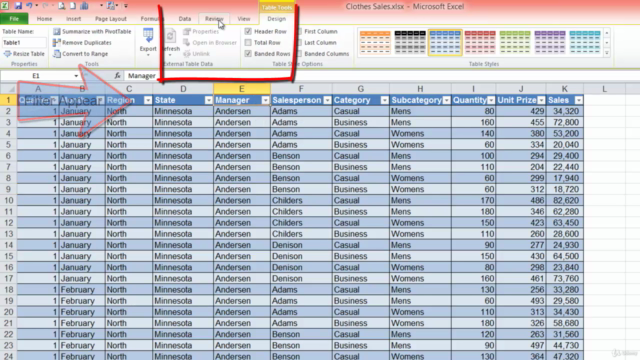Open the Manager column filter dropdown
640x360 pixels.
tap(265, 100)
